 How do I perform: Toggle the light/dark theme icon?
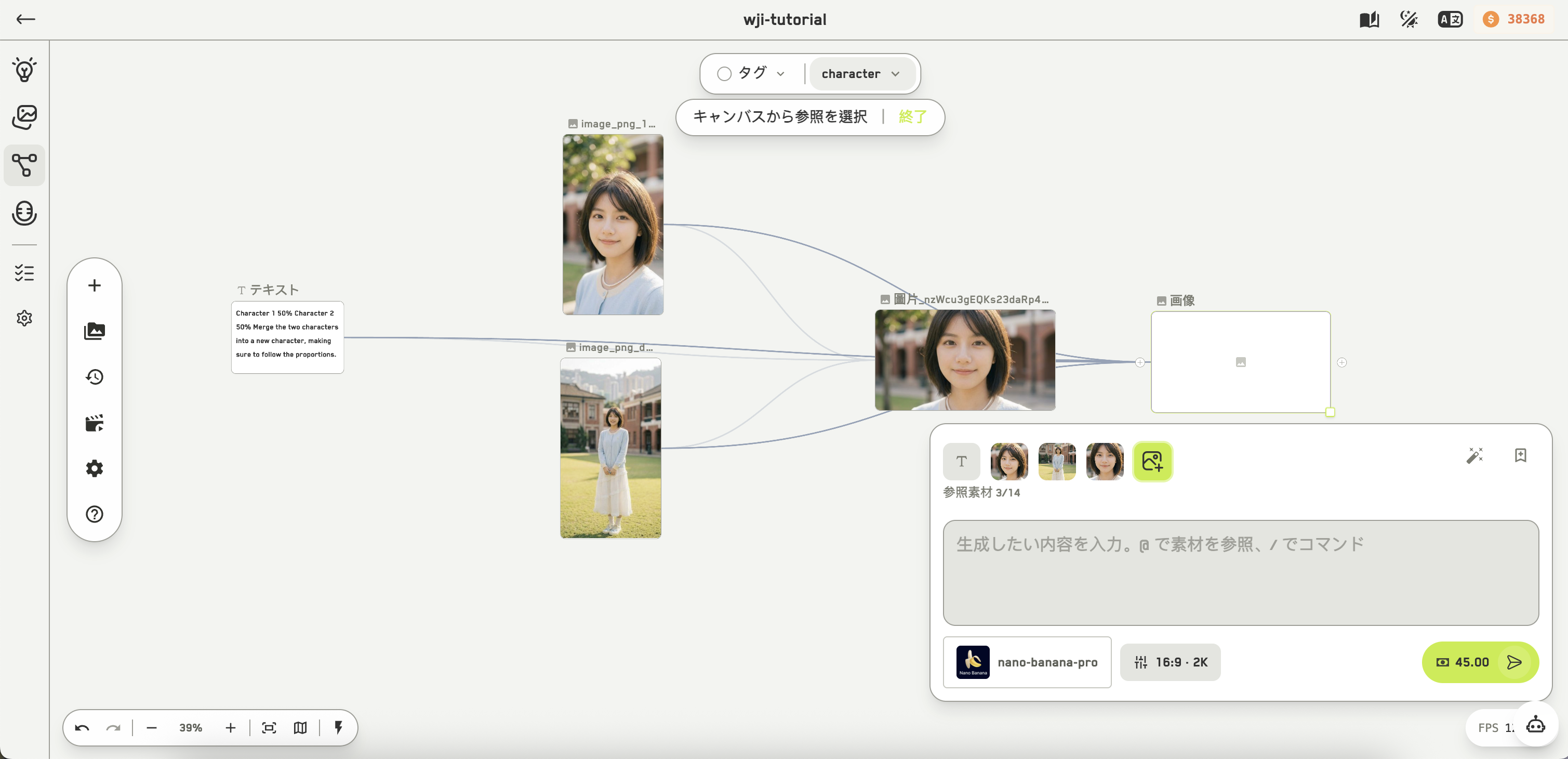tap(1409, 19)
